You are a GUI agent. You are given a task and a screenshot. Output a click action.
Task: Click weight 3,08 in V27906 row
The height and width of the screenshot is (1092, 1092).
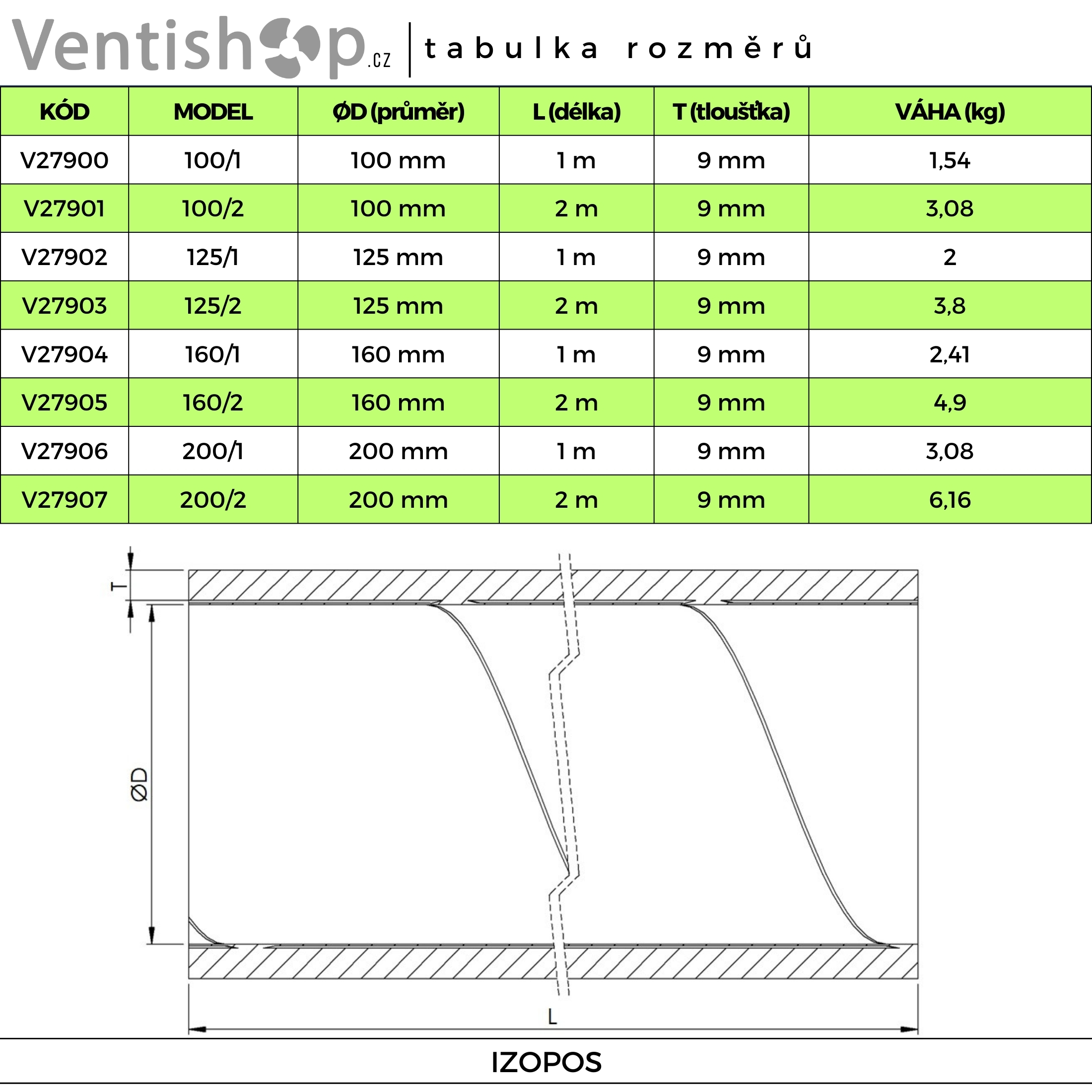[x=950, y=451]
